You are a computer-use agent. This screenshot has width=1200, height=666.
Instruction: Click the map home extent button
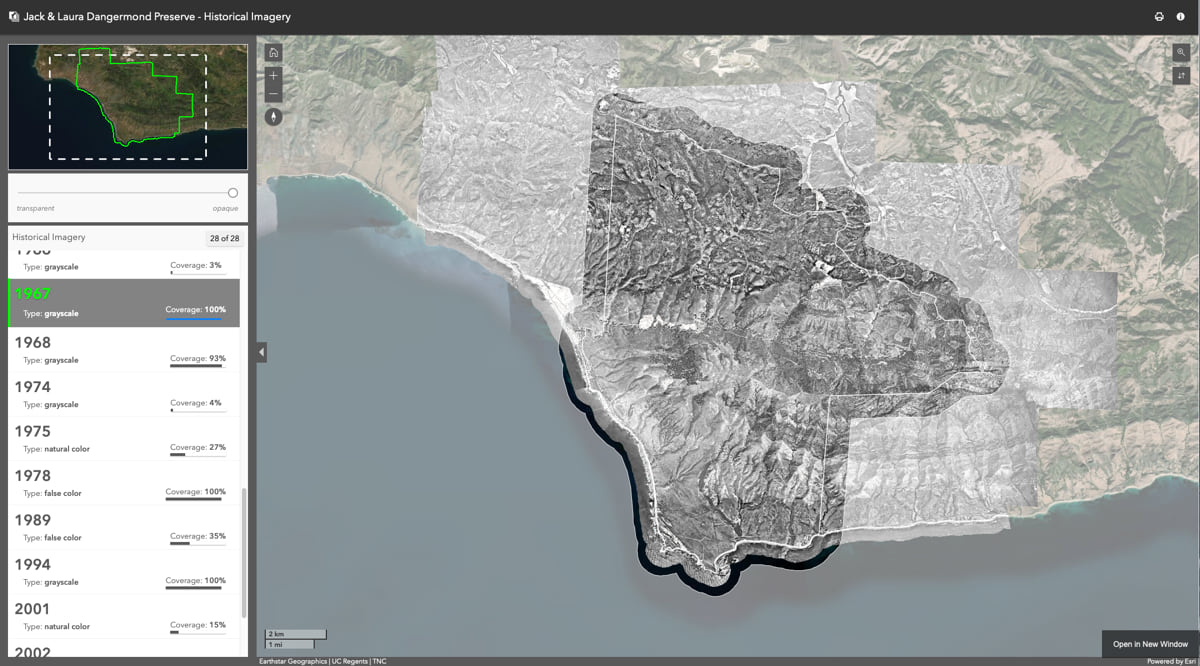point(274,53)
